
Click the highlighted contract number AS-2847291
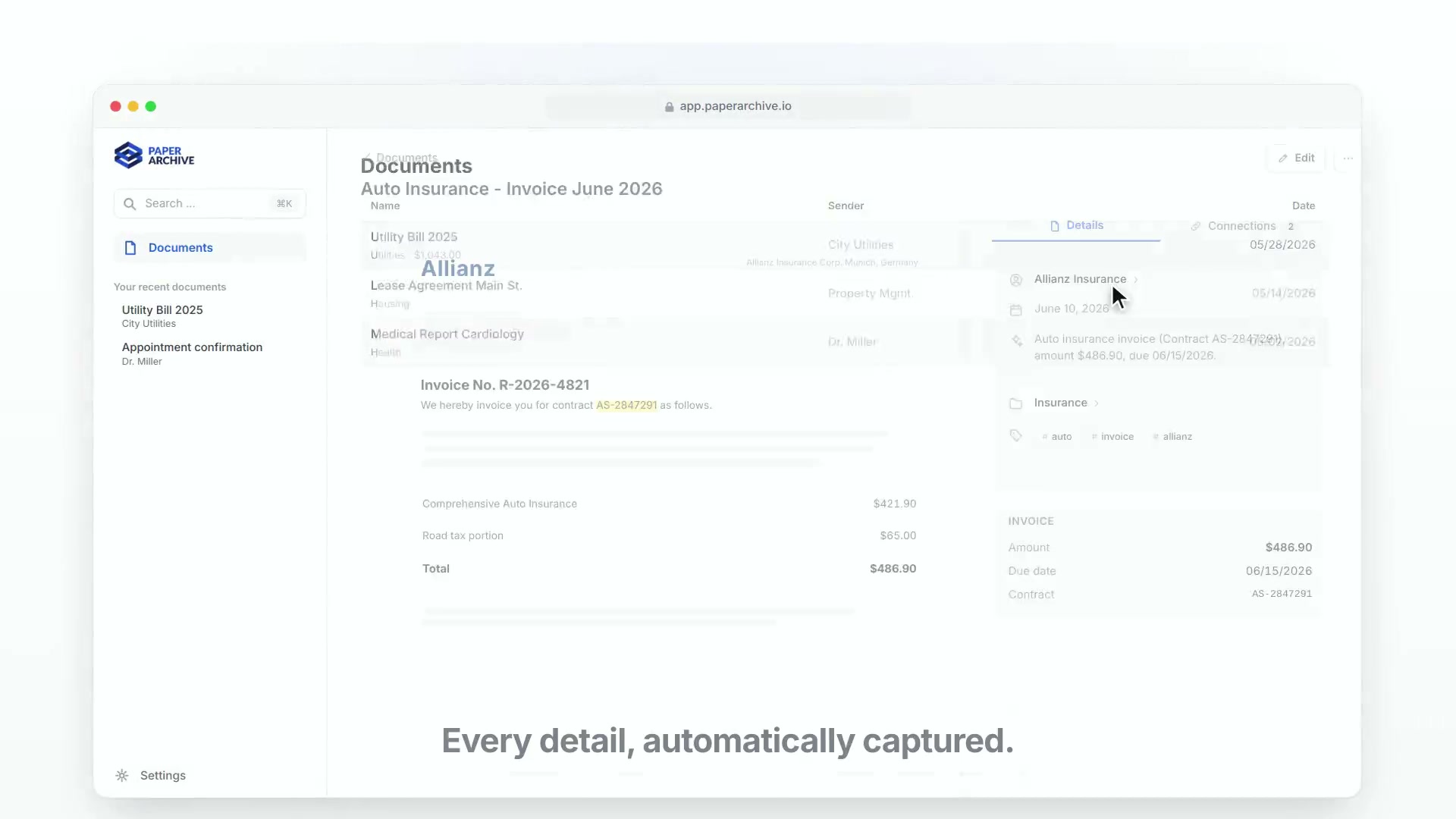click(x=626, y=405)
